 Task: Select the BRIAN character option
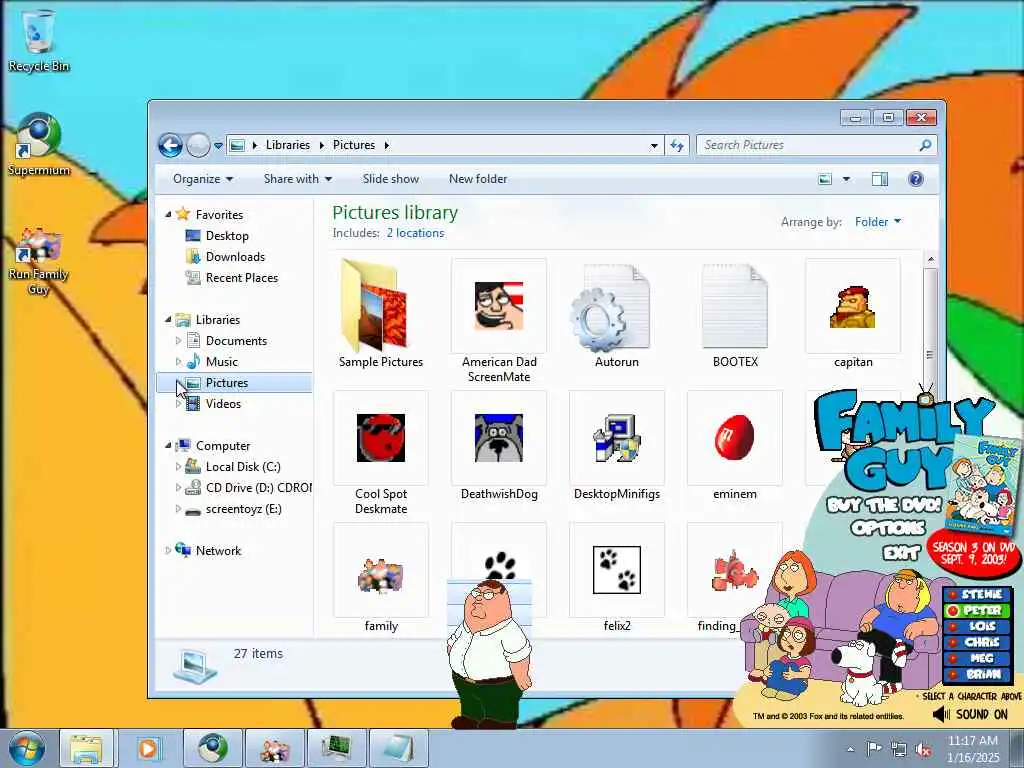[x=976, y=675]
